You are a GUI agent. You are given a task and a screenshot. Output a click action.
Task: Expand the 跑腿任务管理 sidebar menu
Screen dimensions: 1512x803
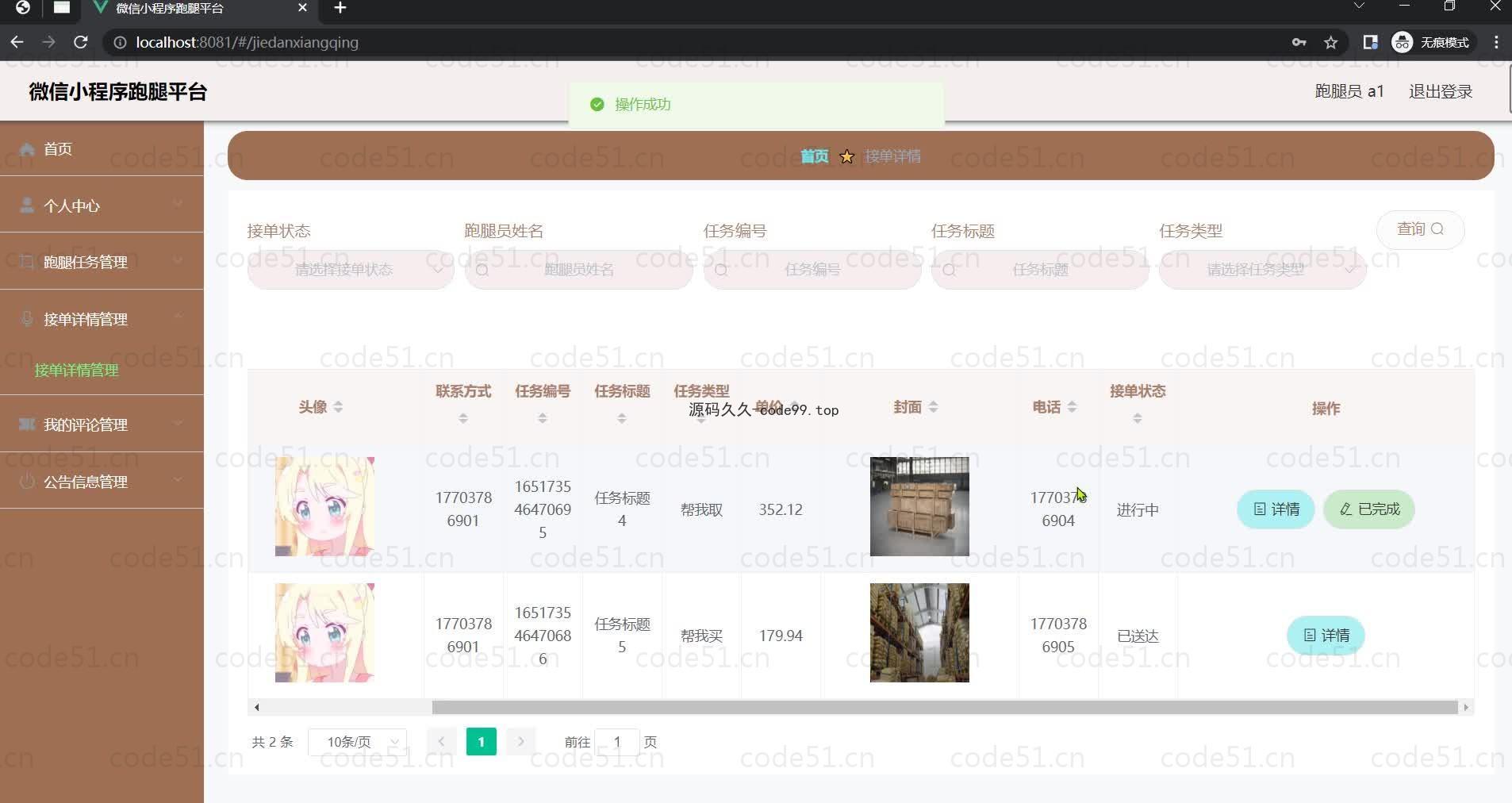click(178, 261)
